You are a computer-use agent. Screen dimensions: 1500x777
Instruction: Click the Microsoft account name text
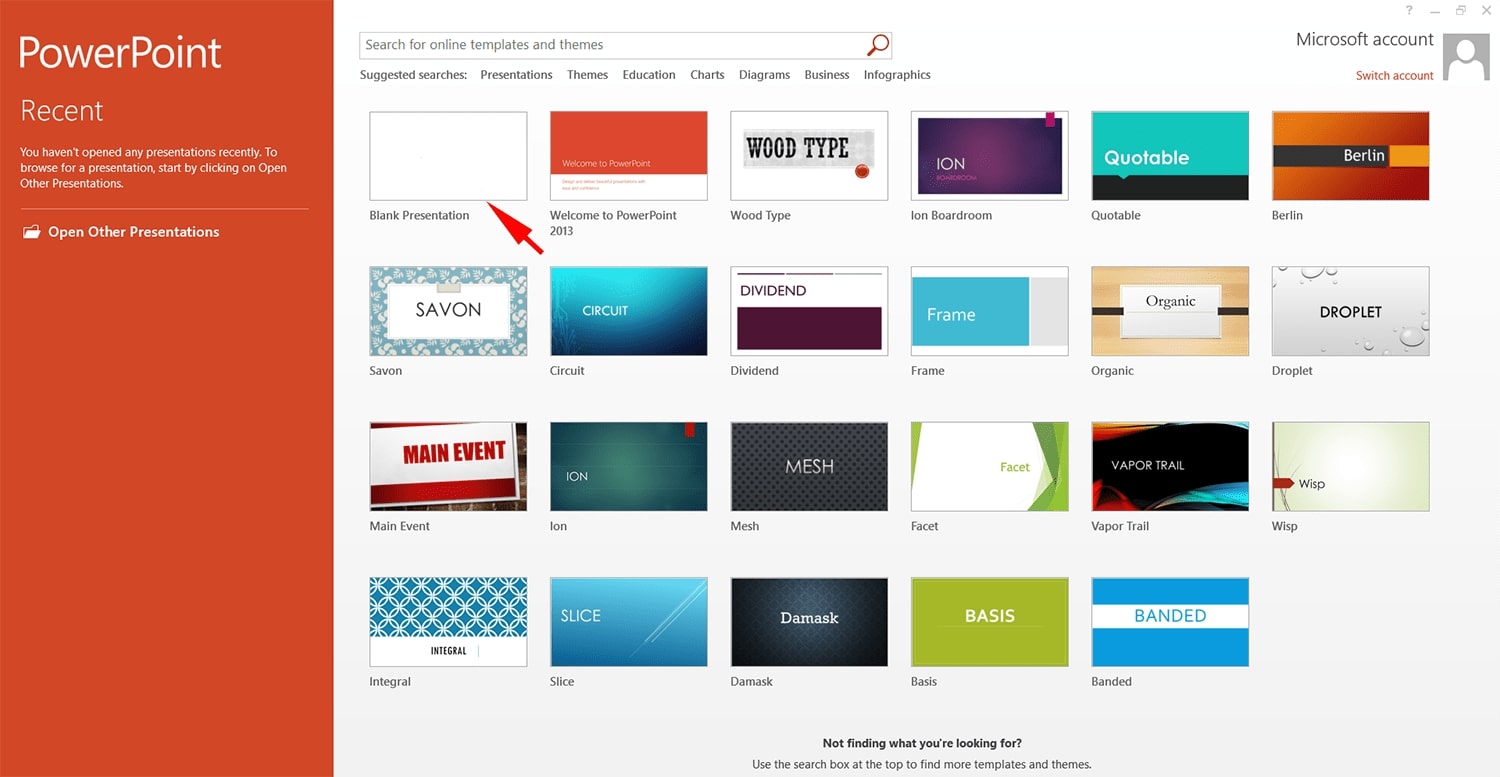[1364, 40]
